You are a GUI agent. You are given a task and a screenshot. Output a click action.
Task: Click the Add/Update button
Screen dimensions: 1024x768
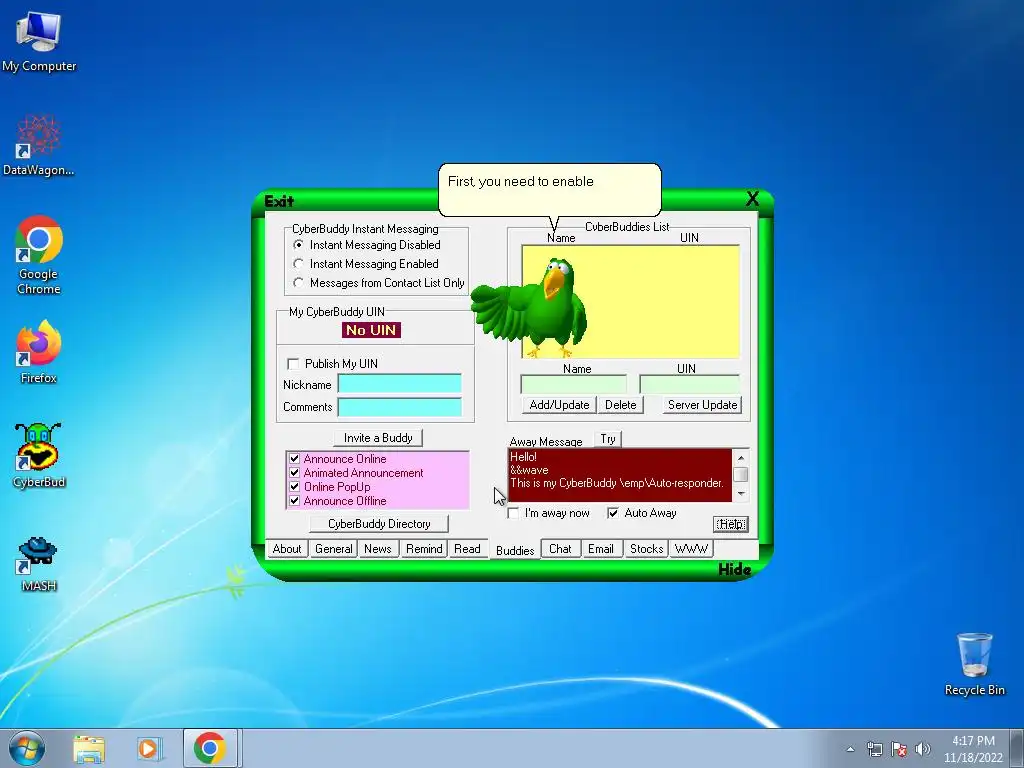[x=559, y=405]
